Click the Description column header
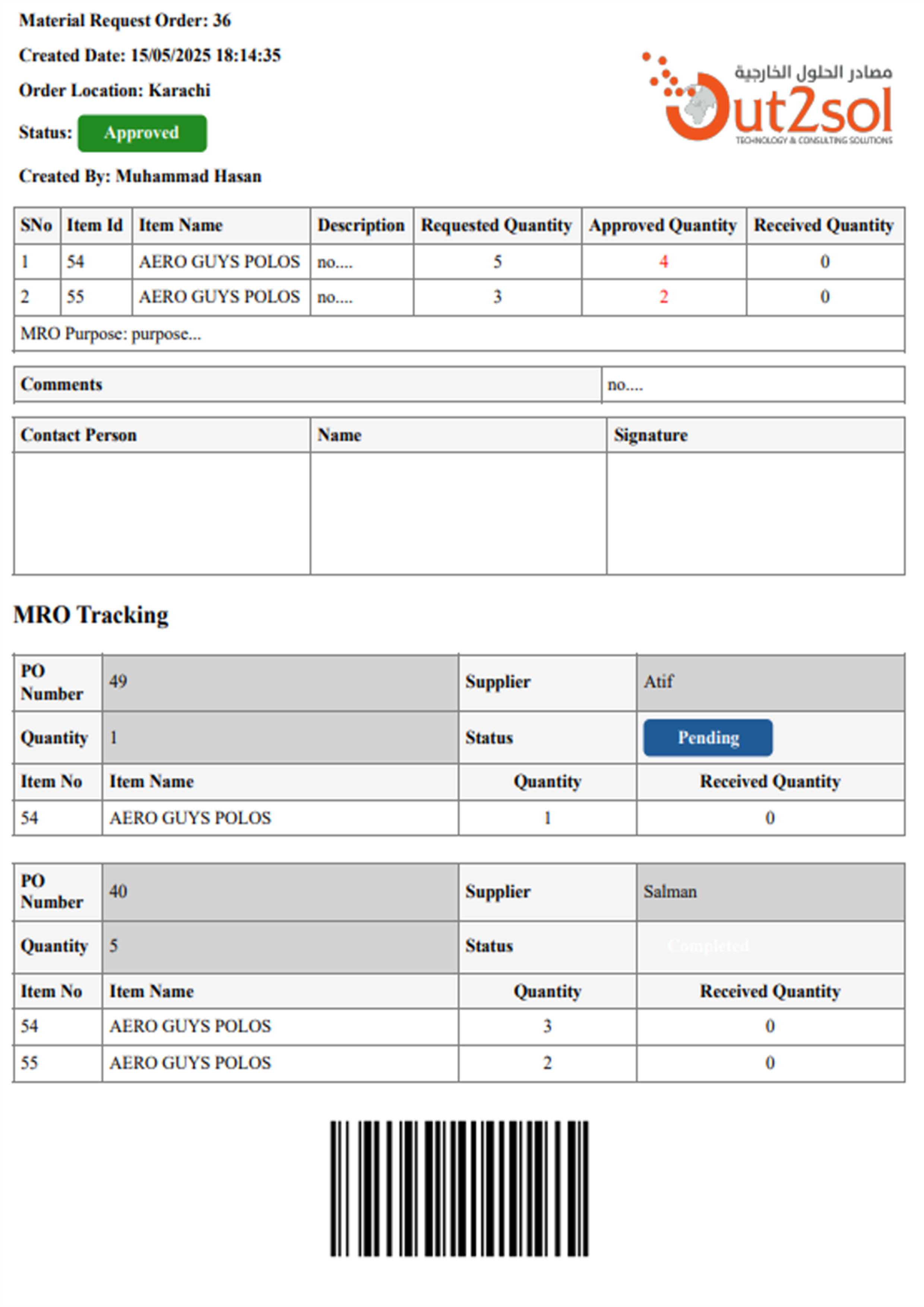The image size is (924, 1307). [x=361, y=225]
